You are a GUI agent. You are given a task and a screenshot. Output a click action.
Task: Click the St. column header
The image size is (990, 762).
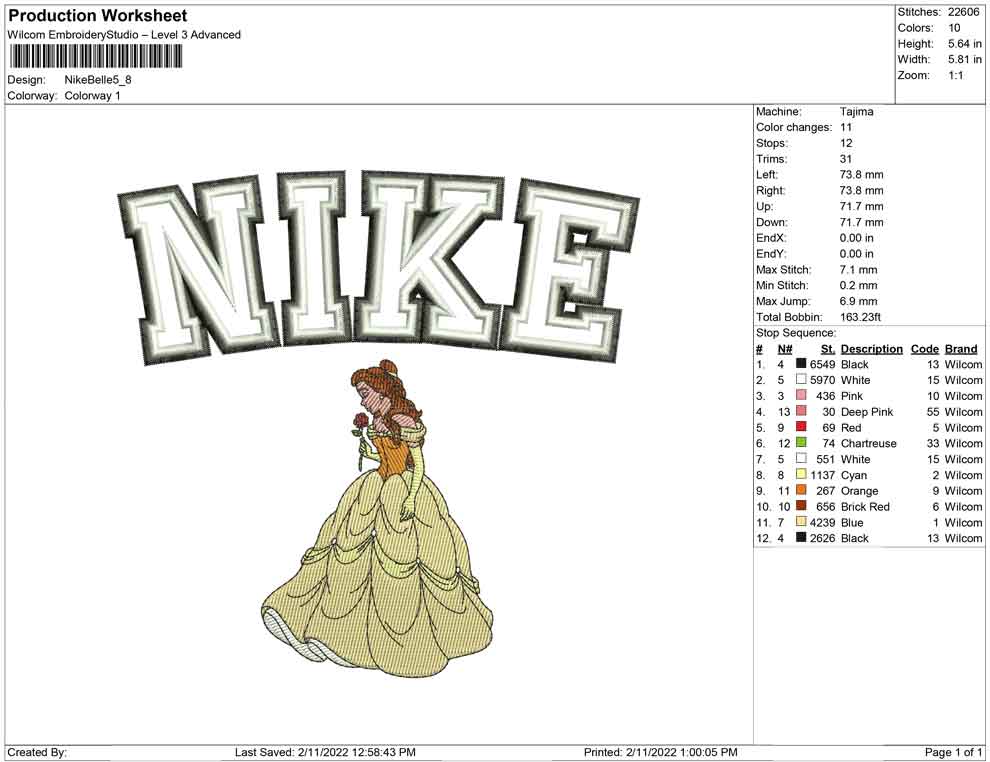click(x=828, y=349)
